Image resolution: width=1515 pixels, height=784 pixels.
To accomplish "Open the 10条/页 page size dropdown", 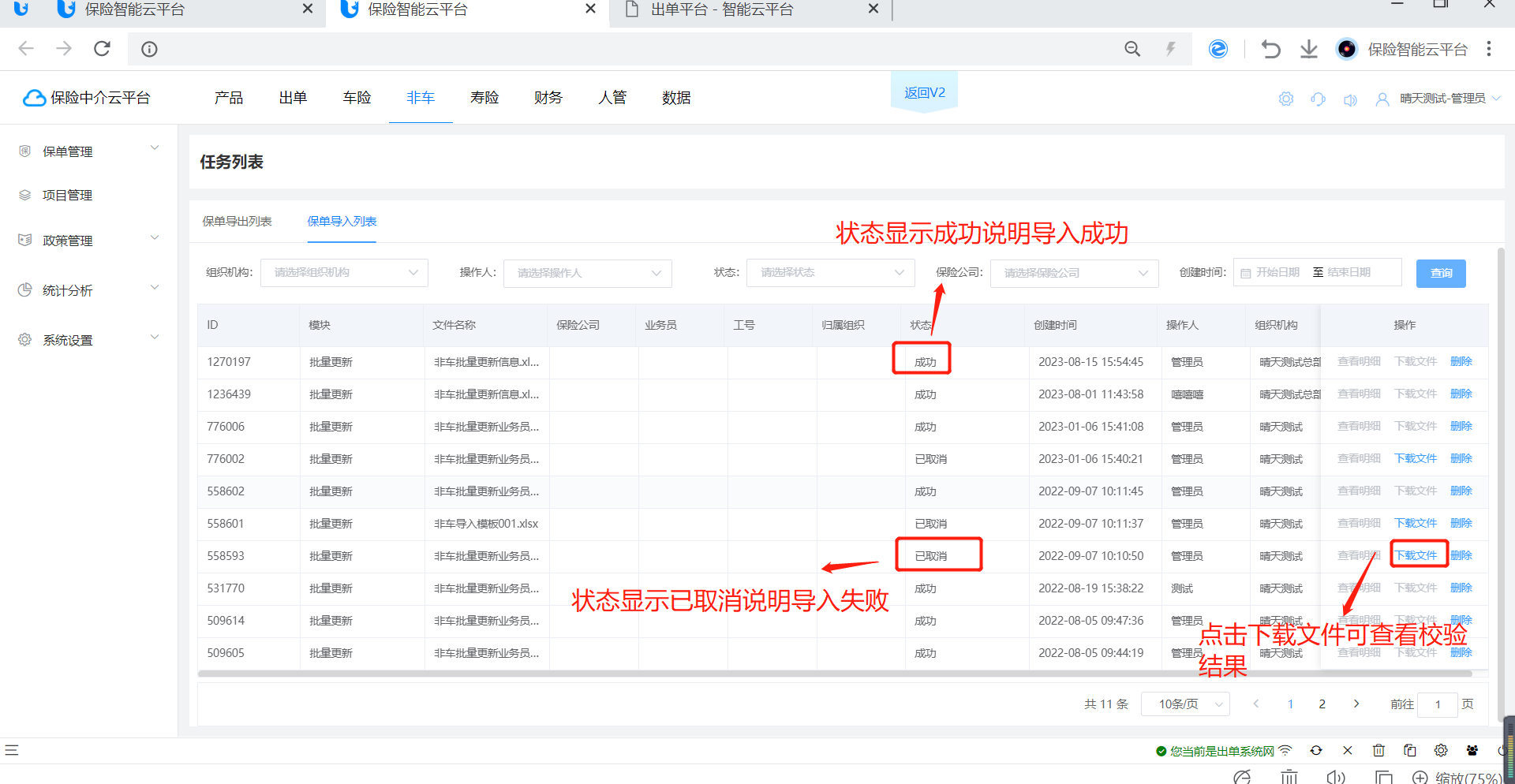I will pyautogui.click(x=1186, y=704).
